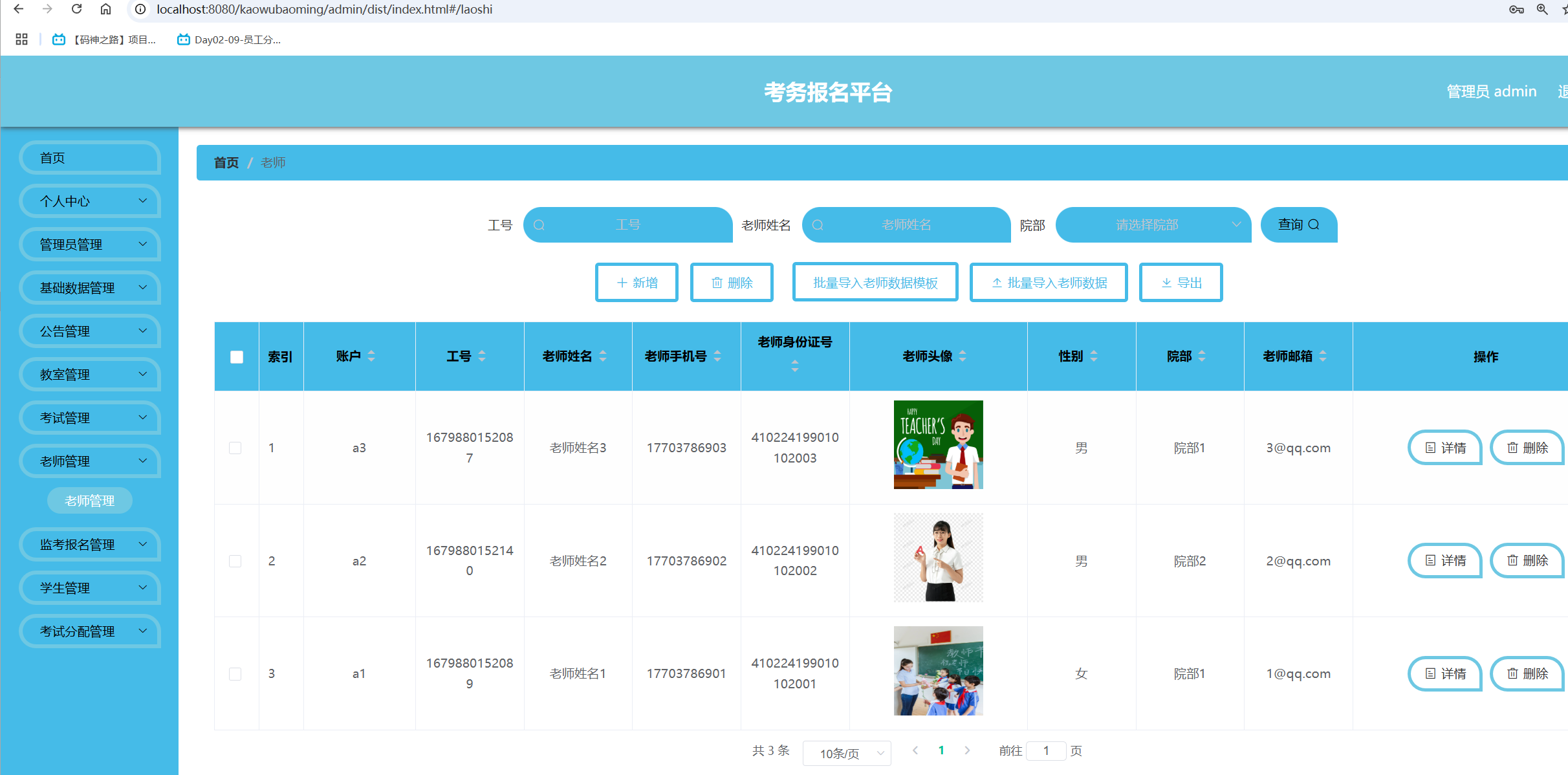This screenshot has width=1568, height=775.
Task: Select the 老师管理 submenu item
Action: pos(90,501)
